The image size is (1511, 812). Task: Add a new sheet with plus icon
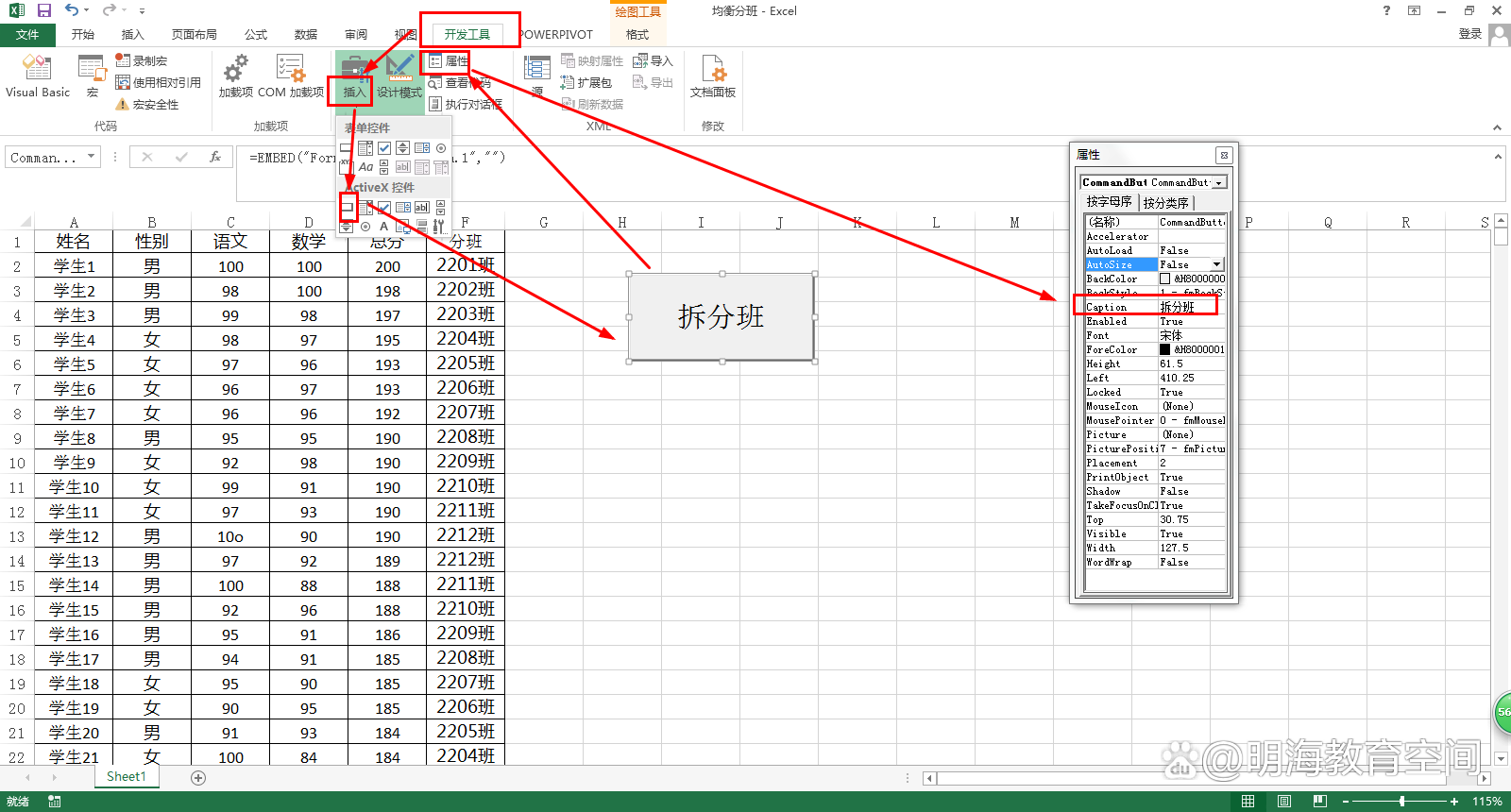198,777
